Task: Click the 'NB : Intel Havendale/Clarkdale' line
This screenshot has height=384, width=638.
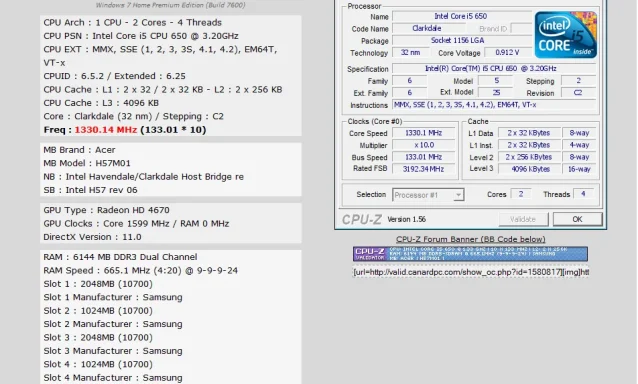Action: pyautogui.click(x=144, y=177)
